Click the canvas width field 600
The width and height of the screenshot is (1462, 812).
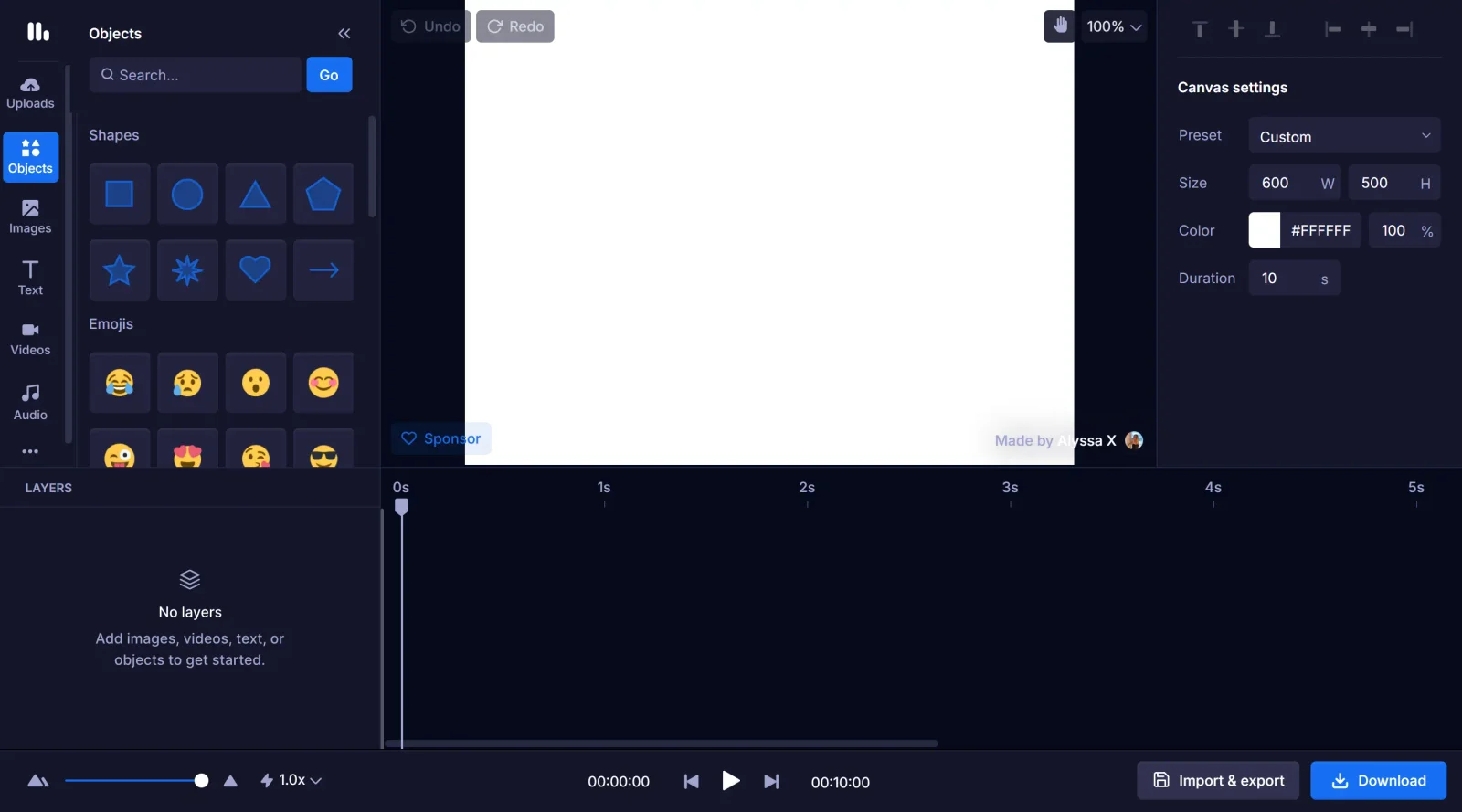click(x=1295, y=183)
